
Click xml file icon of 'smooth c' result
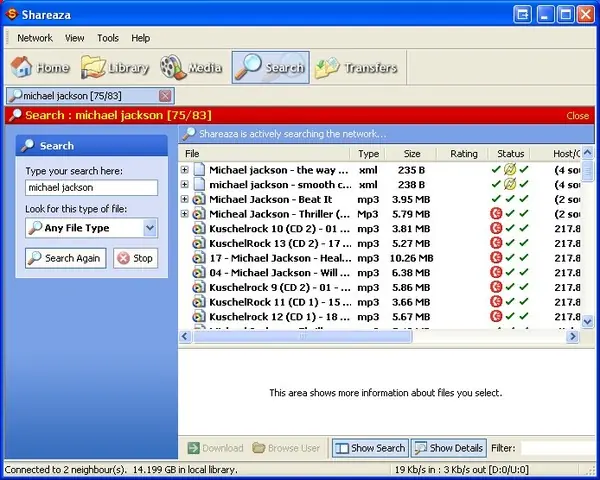click(199, 184)
